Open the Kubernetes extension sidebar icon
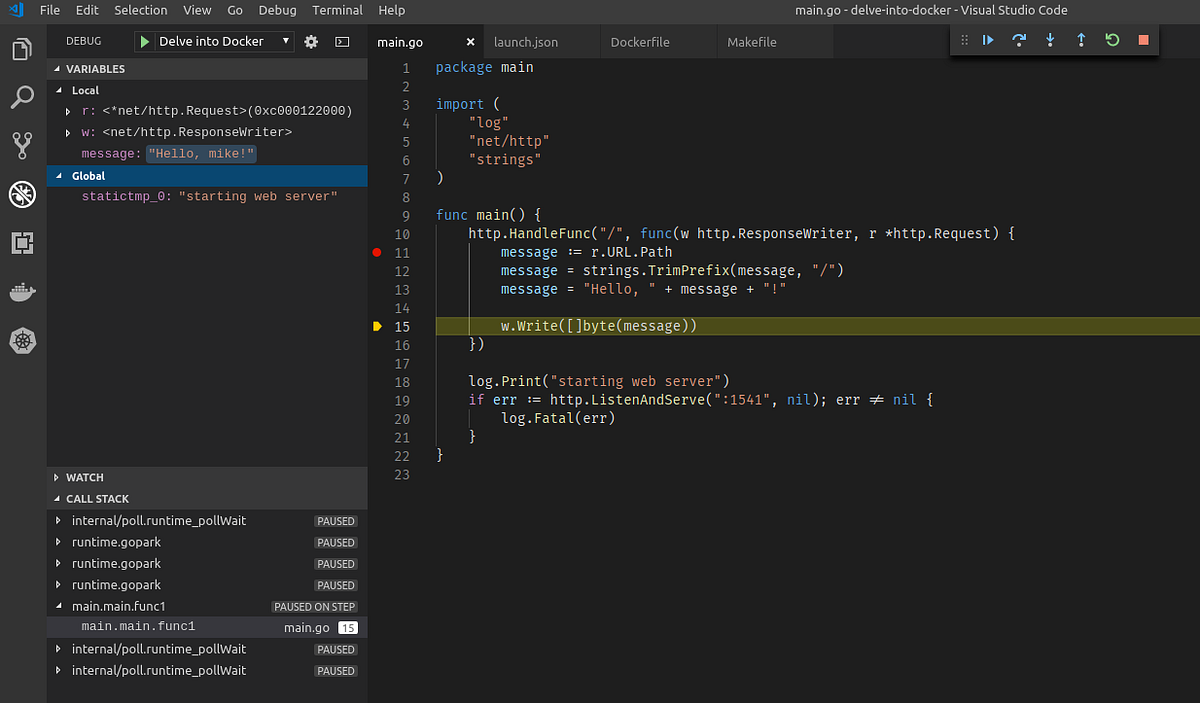1200x703 pixels. (x=22, y=340)
